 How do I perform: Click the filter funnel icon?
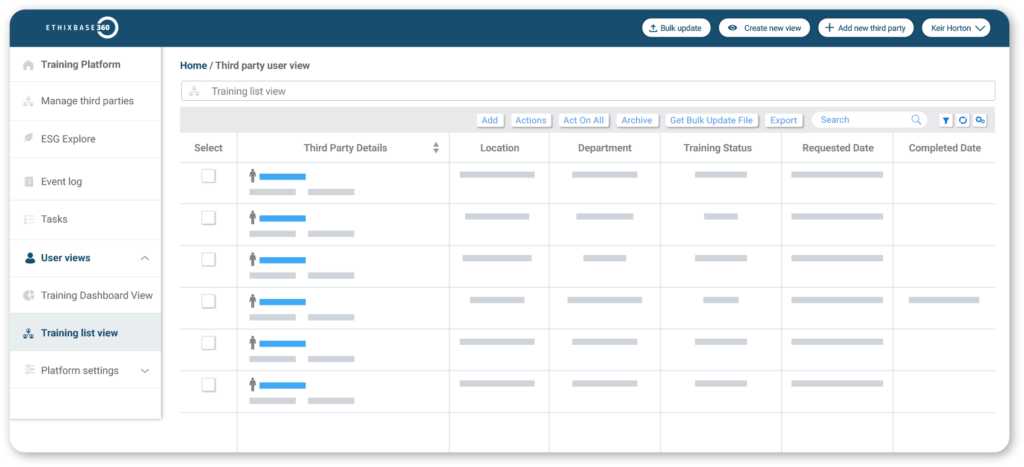coord(946,120)
